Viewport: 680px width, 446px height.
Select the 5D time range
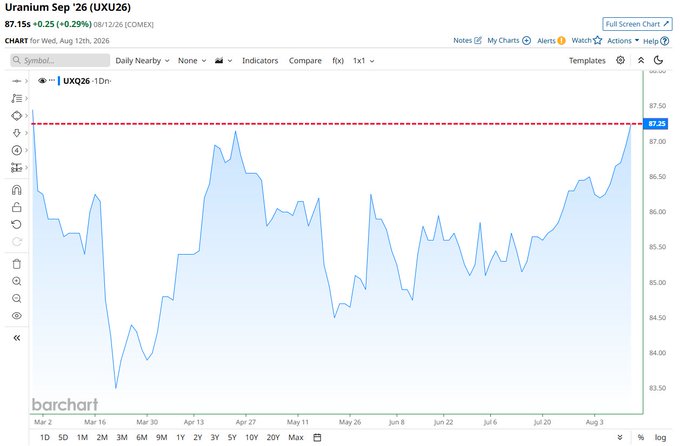(x=63, y=437)
